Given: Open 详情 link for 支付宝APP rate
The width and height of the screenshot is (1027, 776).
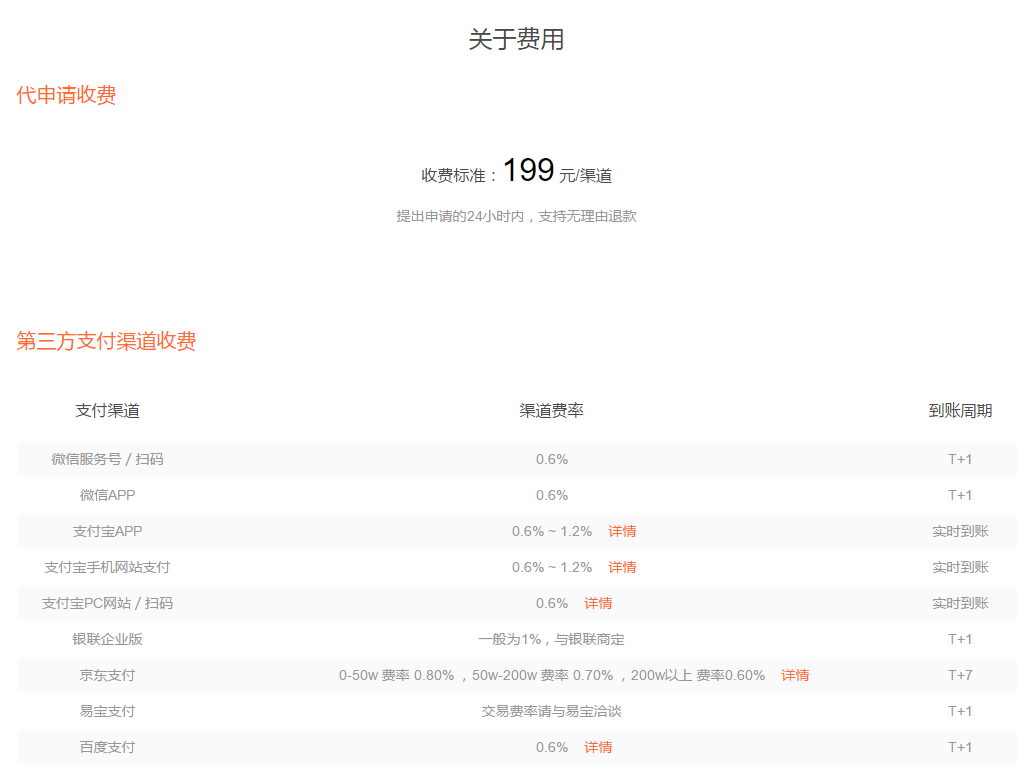Looking at the screenshot, I should [620, 531].
